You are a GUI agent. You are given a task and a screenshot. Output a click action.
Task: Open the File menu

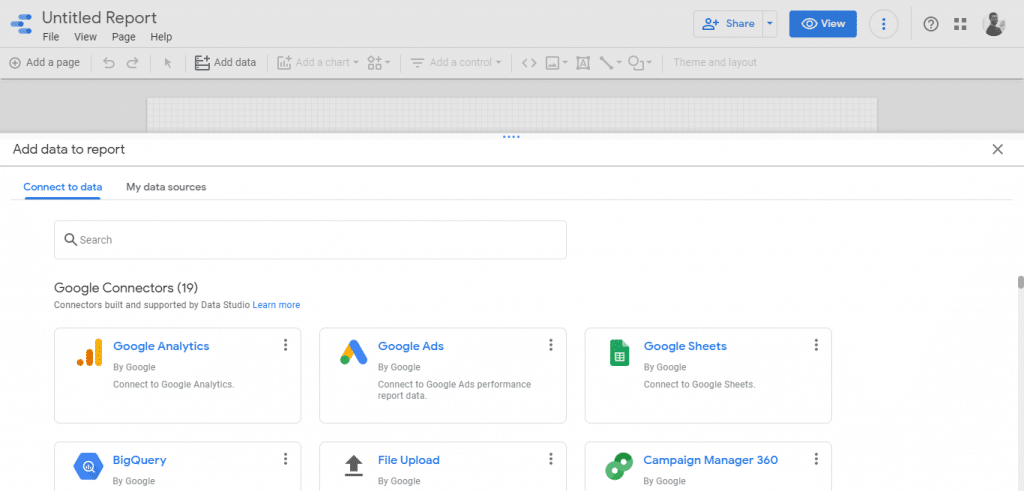point(51,37)
